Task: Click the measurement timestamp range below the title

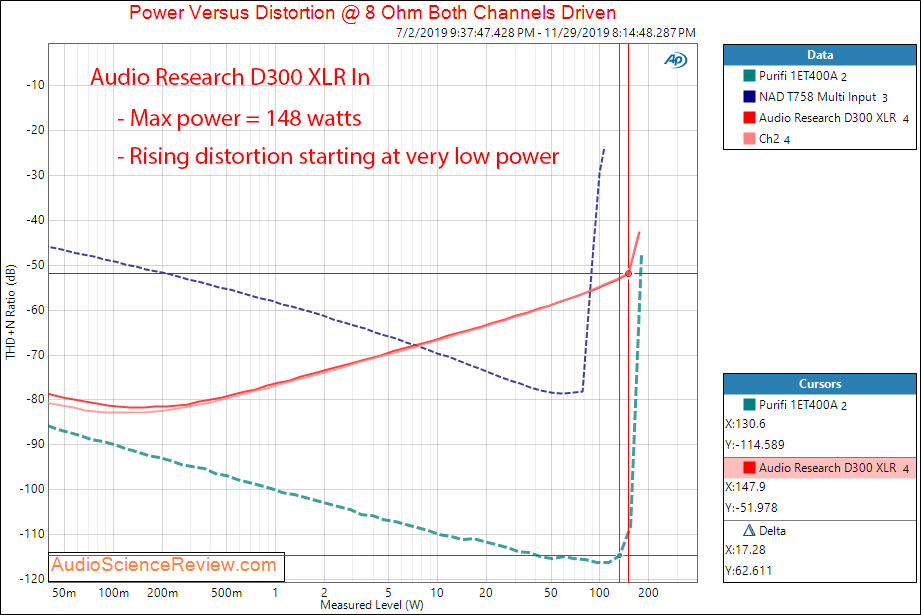Action: [x=546, y=33]
